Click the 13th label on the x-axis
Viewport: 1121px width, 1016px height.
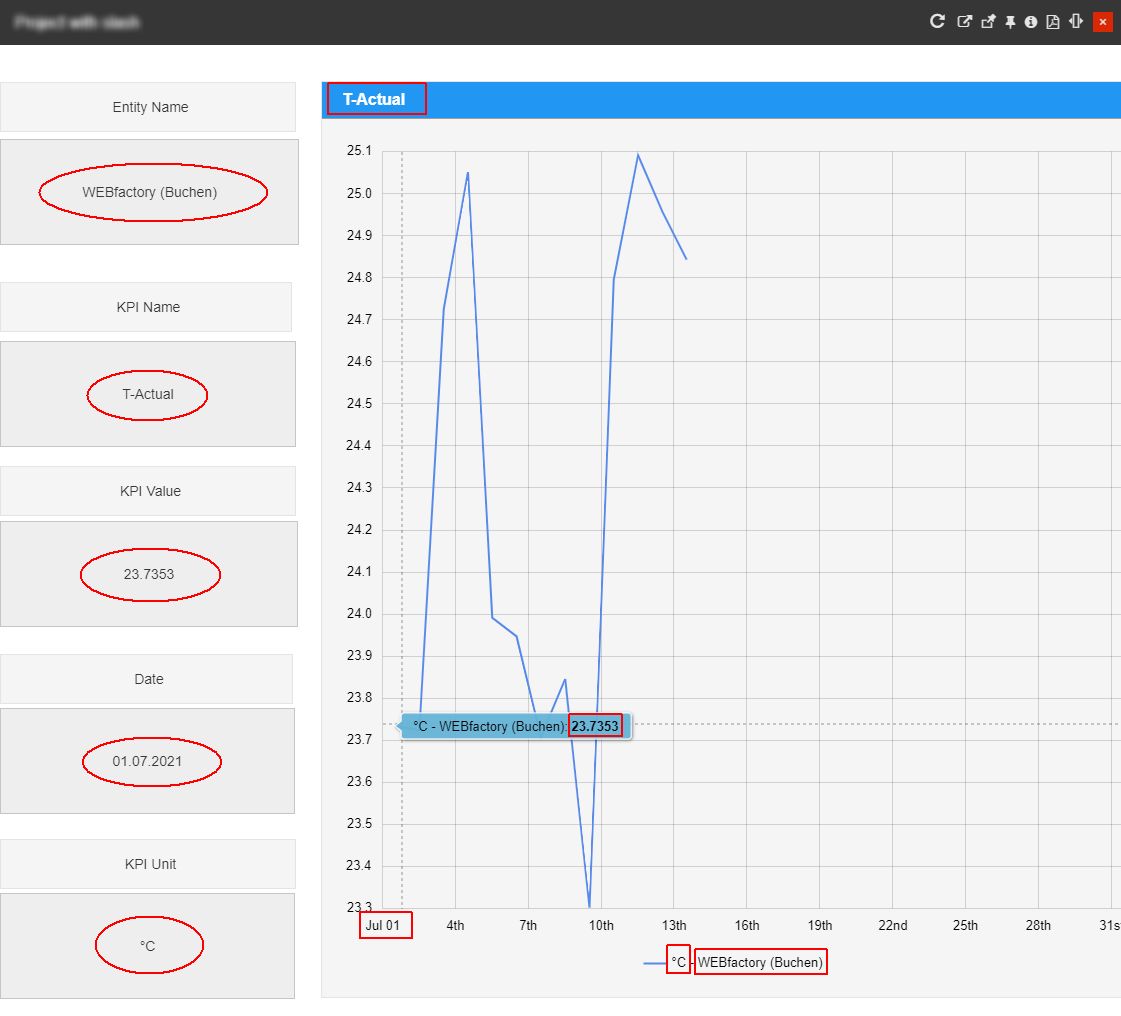click(674, 925)
